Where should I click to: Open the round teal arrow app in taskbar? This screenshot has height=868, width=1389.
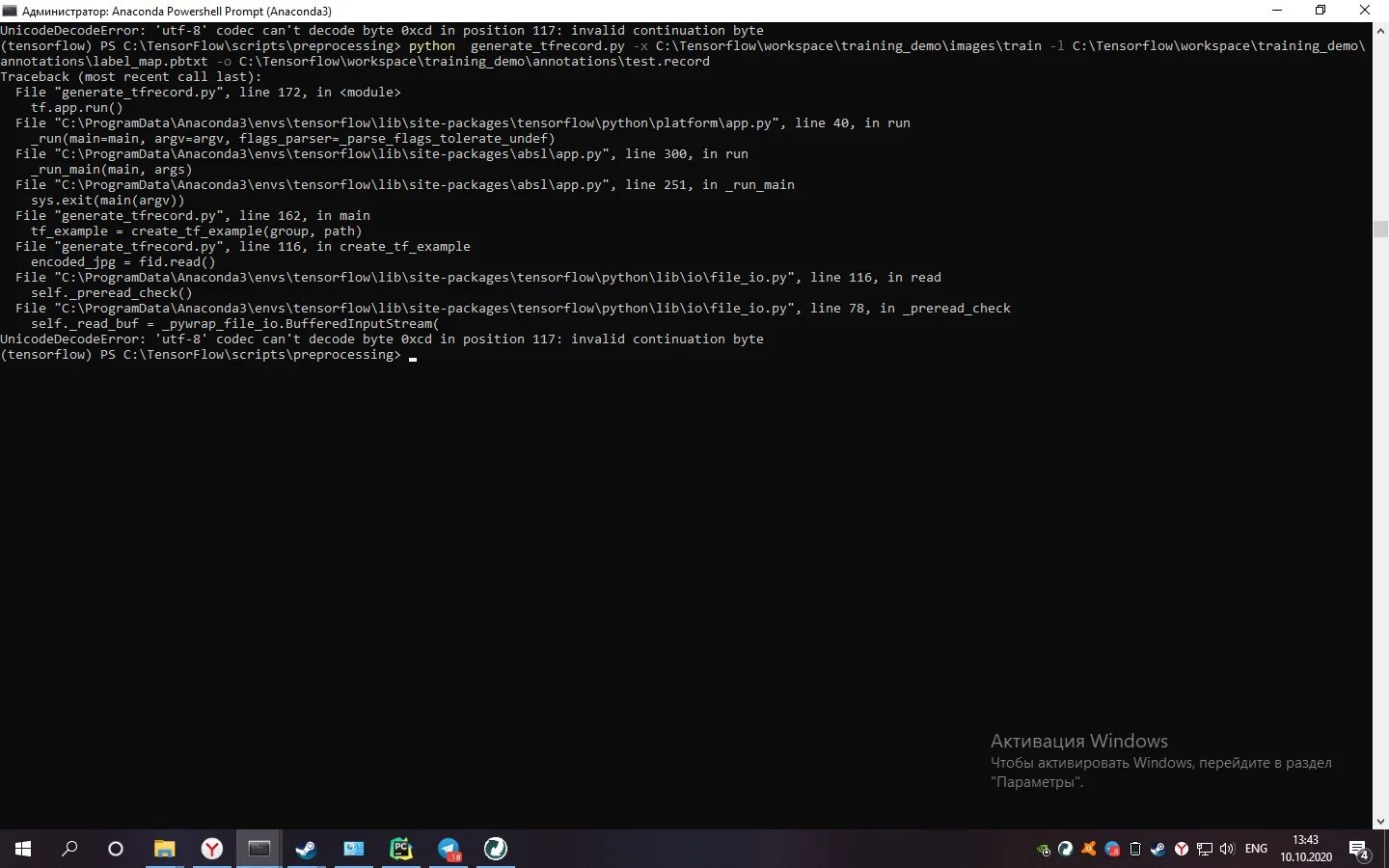click(496, 849)
